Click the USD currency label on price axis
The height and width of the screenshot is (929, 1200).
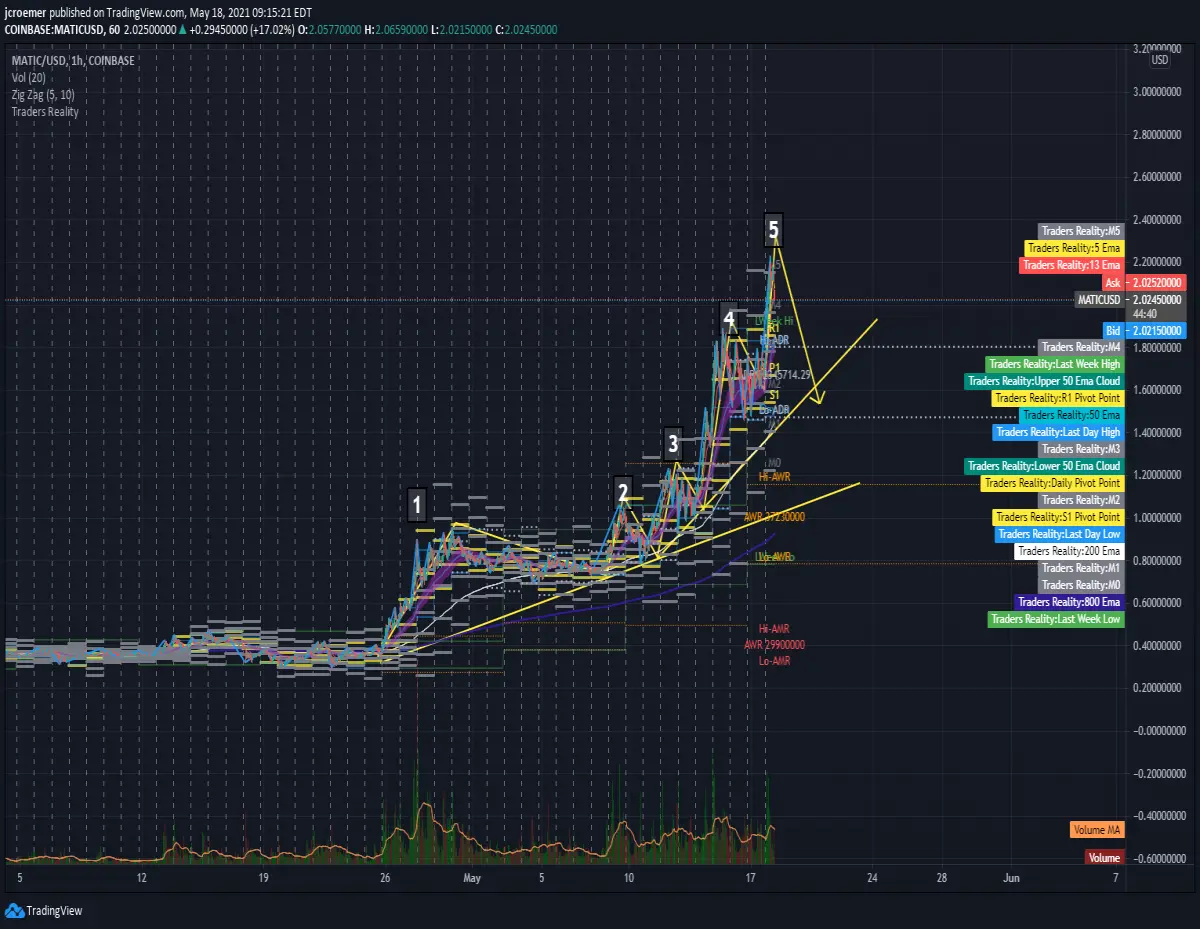point(1160,59)
